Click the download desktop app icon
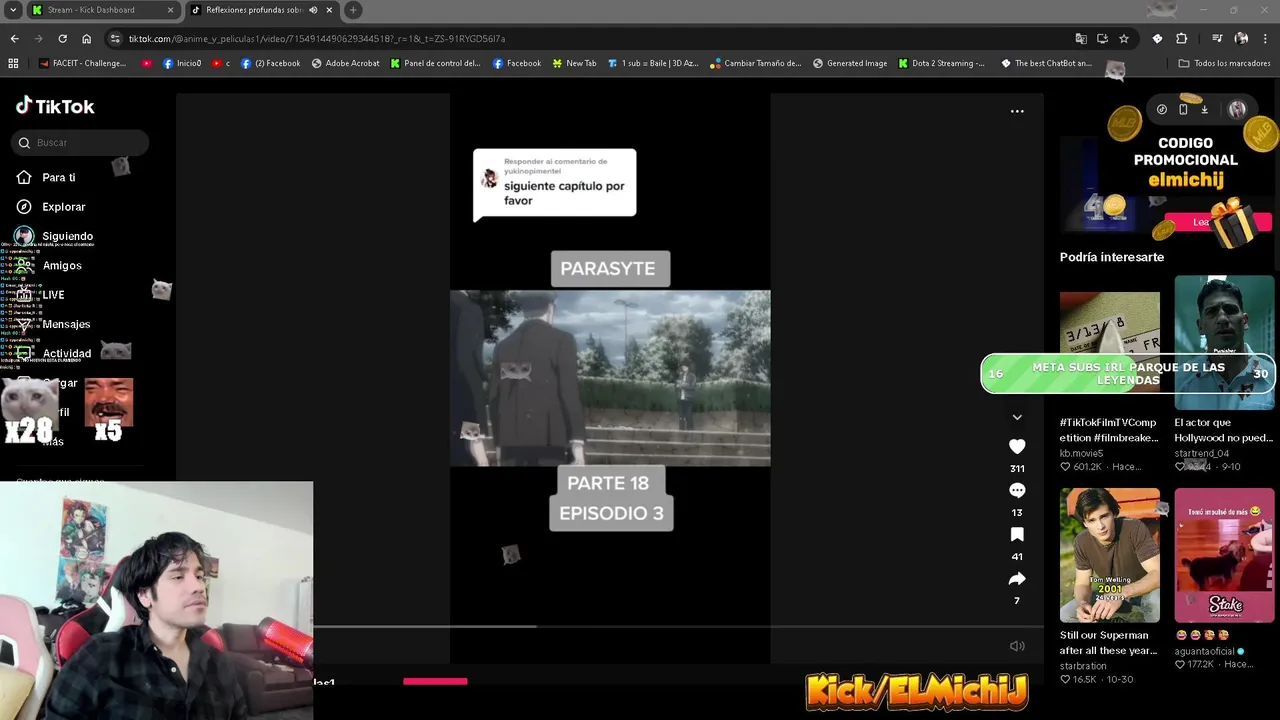Viewport: 1280px width, 720px height. pos(1204,109)
